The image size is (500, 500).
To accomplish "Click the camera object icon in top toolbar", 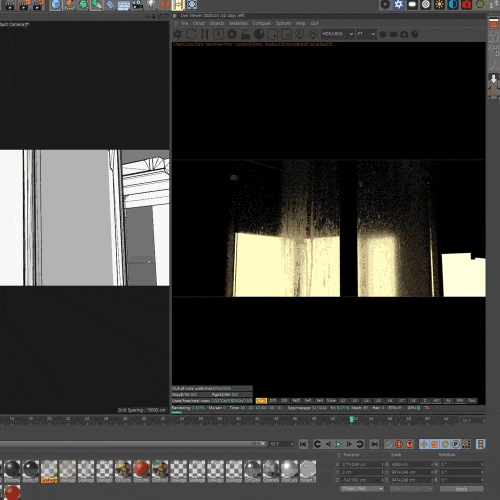I will tap(137, 4).
